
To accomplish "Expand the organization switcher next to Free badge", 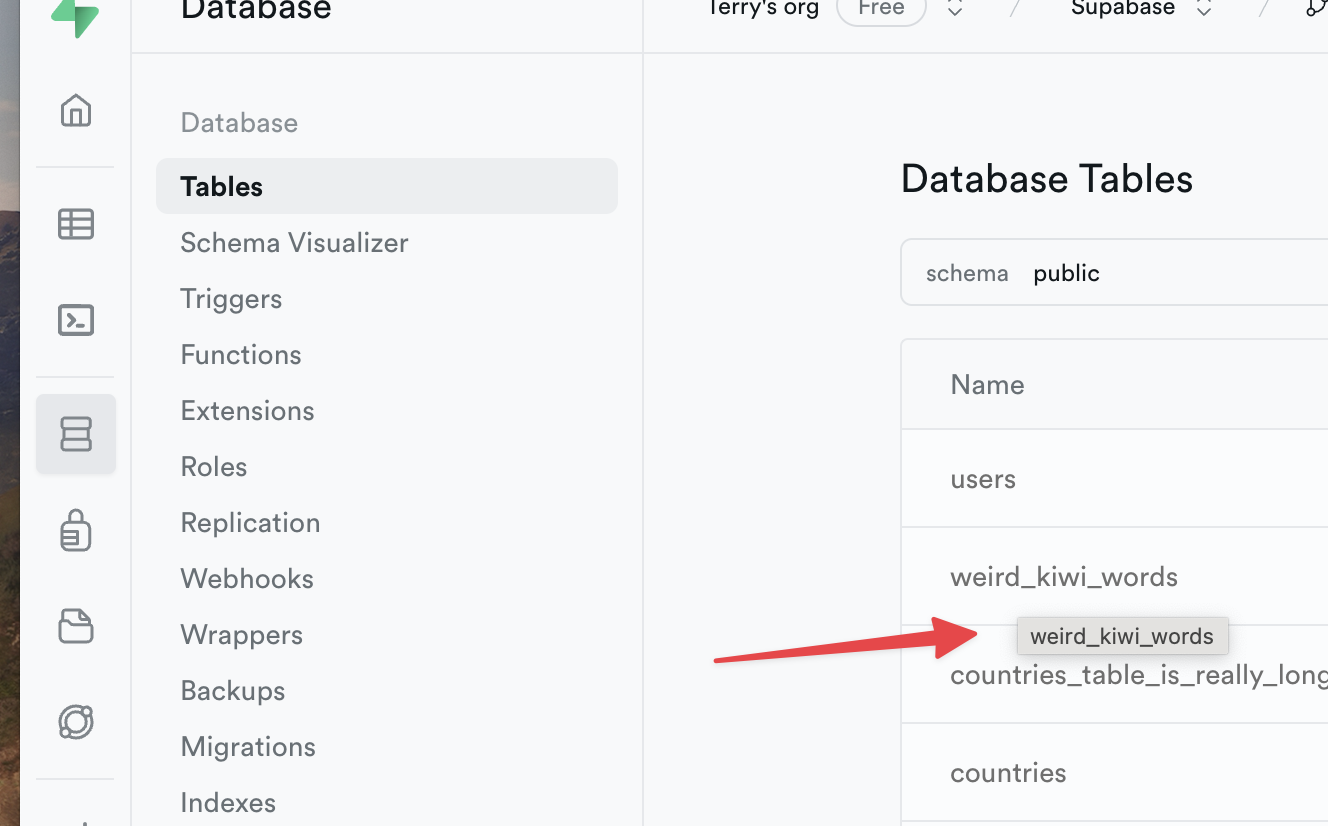I will [x=953, y=10].
